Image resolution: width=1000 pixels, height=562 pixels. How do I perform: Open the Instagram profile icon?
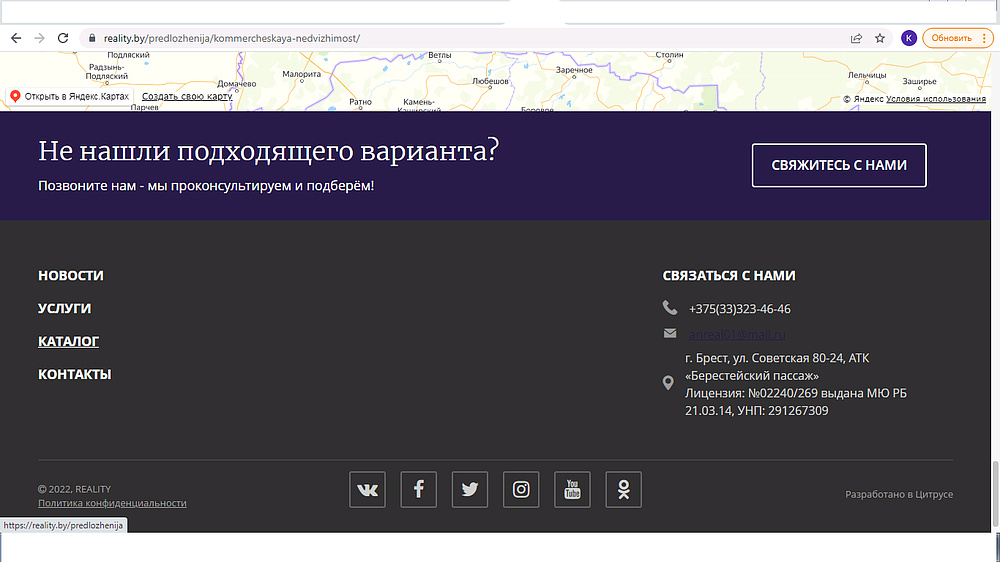521,490
